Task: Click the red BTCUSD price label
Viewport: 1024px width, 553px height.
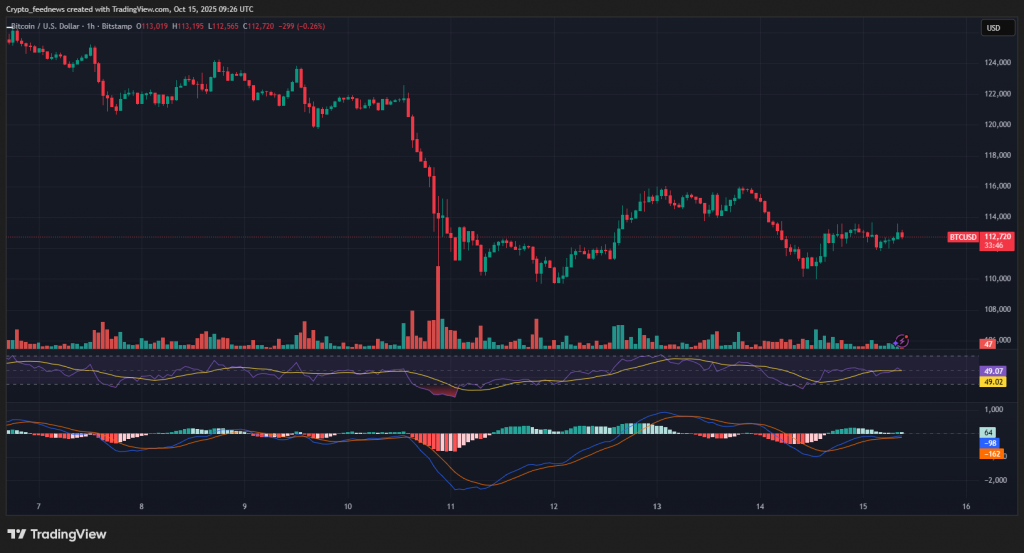Action: pos(962,237)
